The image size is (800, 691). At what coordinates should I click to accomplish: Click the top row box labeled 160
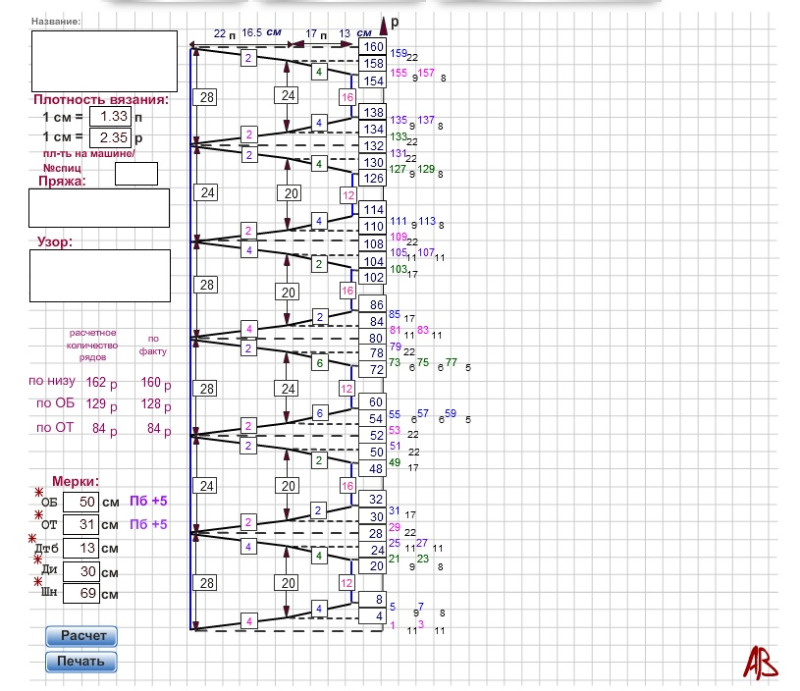click(374, 48)
